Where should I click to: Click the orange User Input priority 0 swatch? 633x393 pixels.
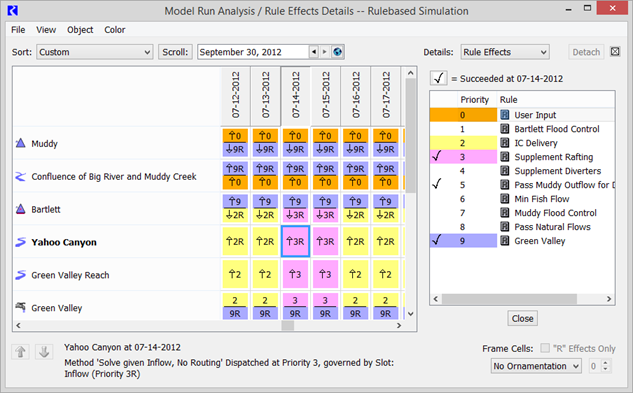click(463, 115)
